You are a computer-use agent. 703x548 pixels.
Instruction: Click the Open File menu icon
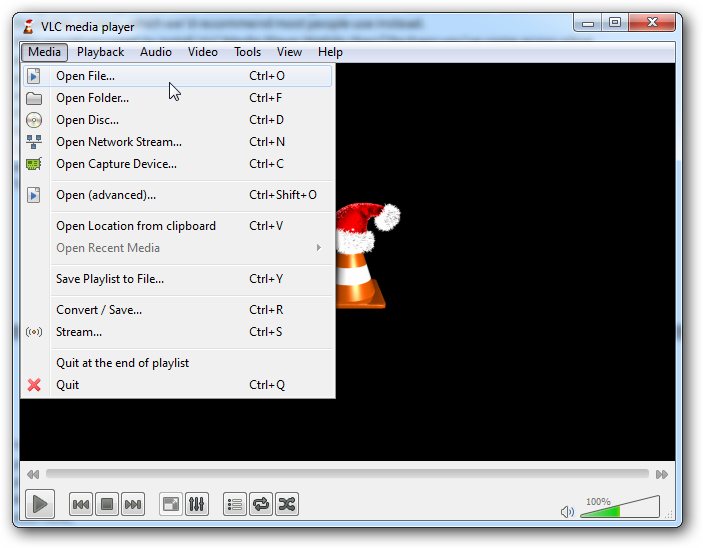(x=34, y=76)
